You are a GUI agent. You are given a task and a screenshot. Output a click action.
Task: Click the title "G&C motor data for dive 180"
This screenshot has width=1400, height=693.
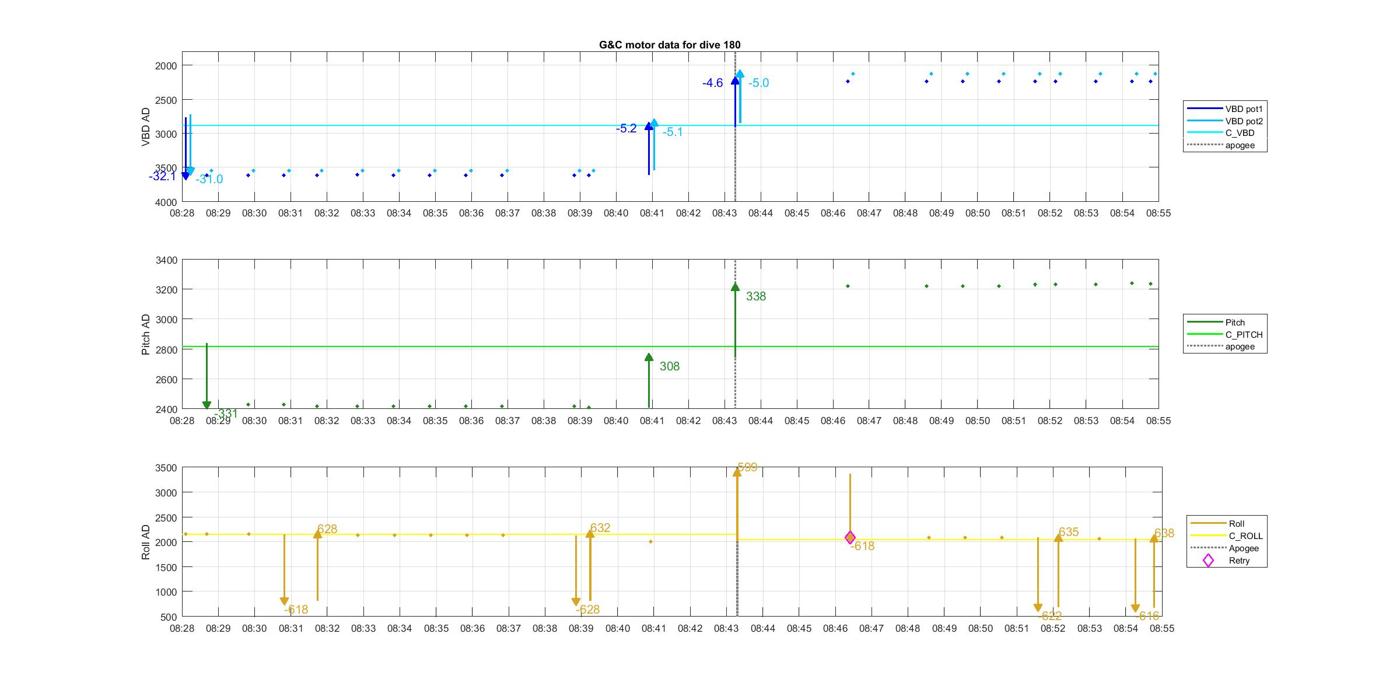669,45
